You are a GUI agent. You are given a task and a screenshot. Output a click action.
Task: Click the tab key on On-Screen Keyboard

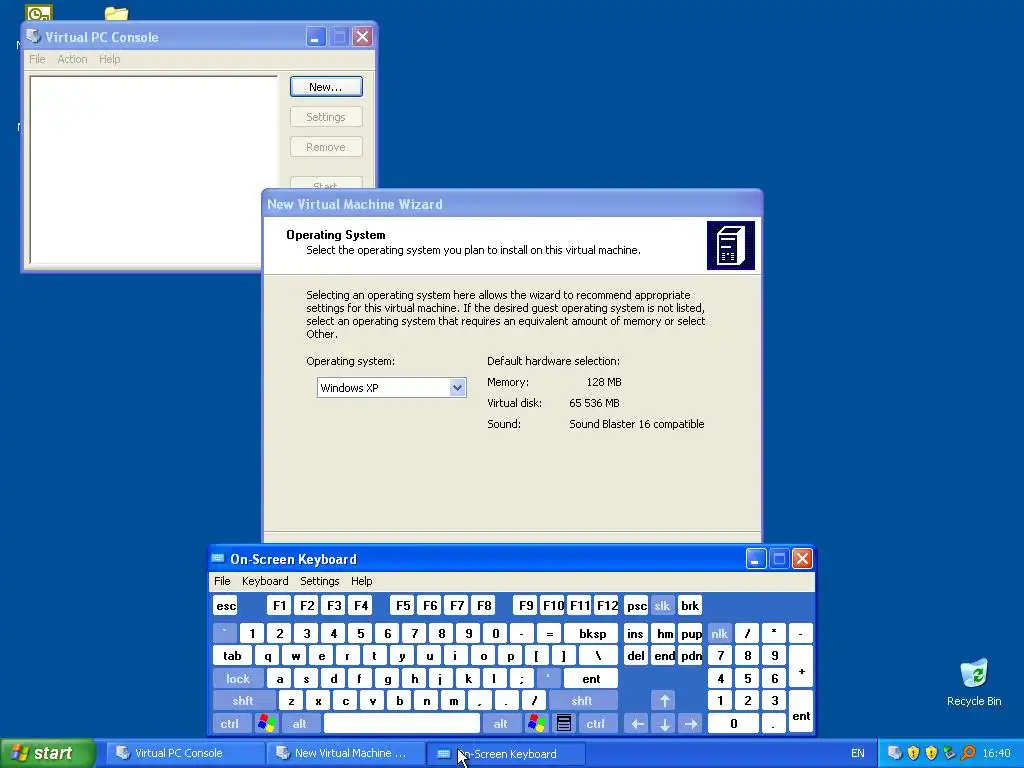pos(232,656)
